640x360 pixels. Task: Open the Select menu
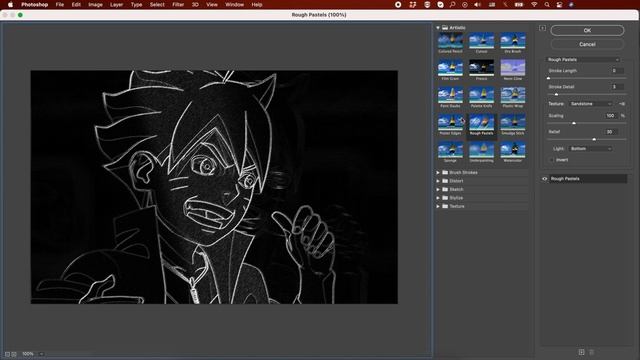click(157, 4)
